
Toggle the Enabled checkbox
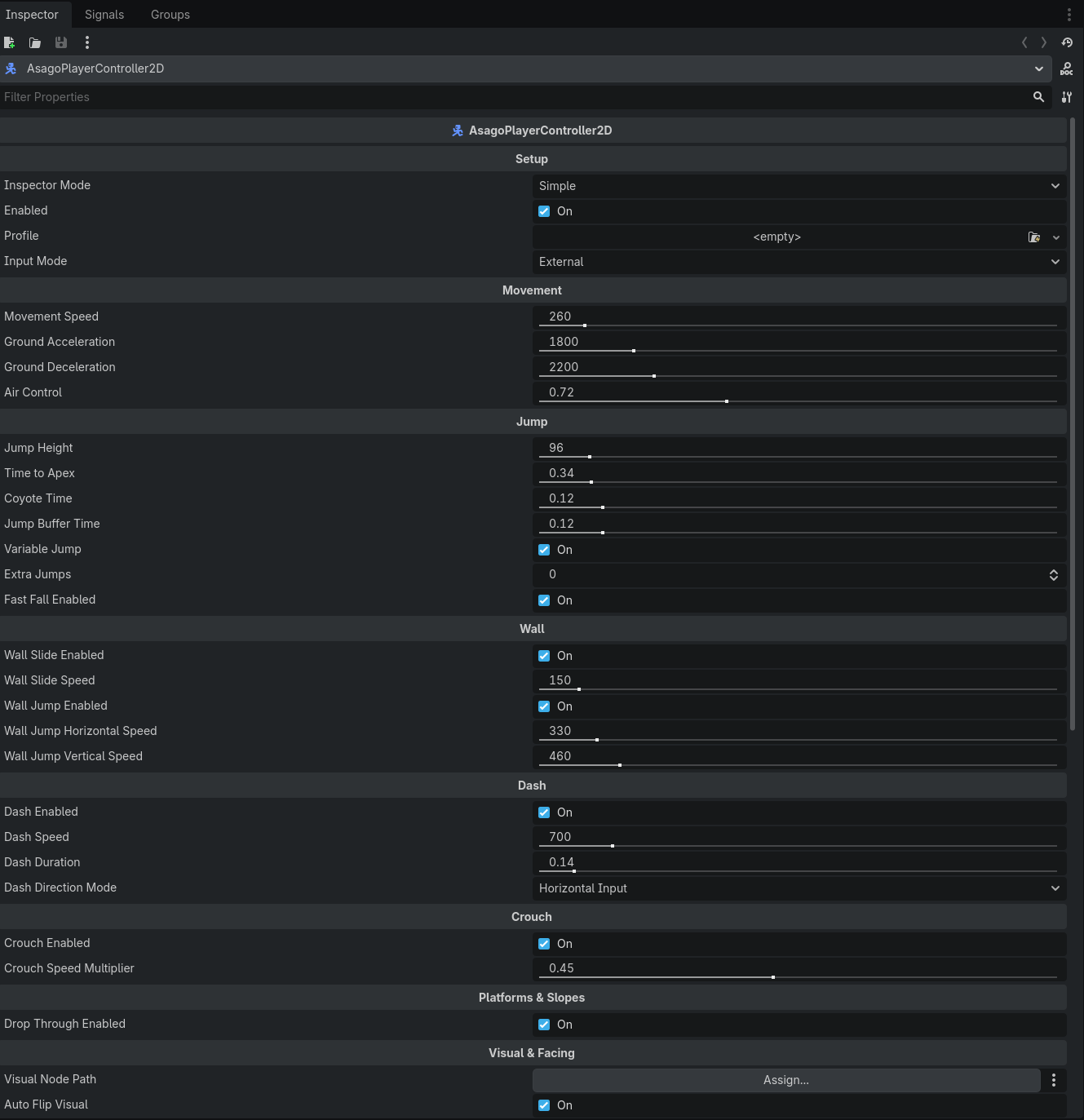coord(544,211)
